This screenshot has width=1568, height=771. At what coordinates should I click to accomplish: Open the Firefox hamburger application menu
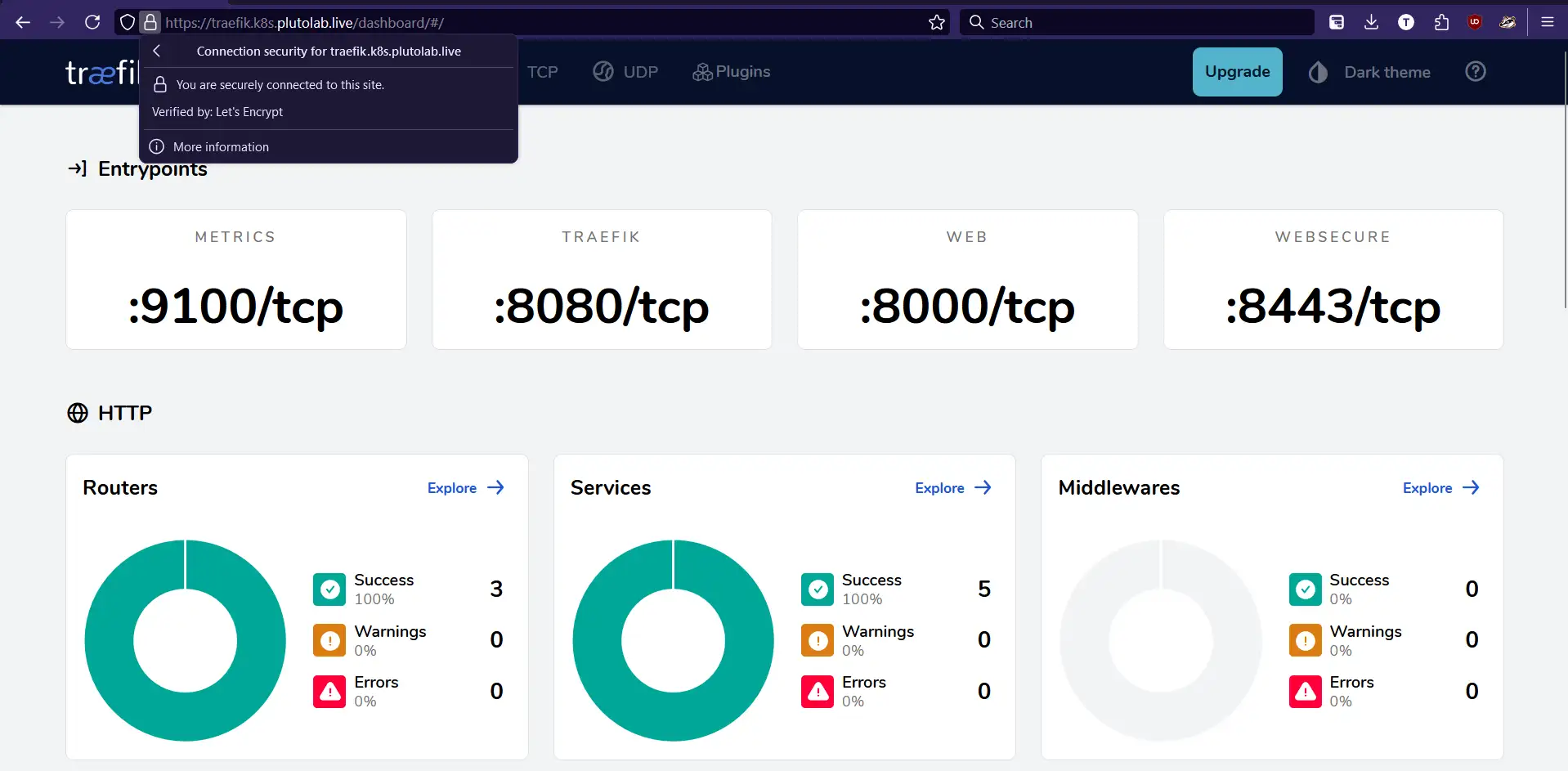tap(1547, 22)
